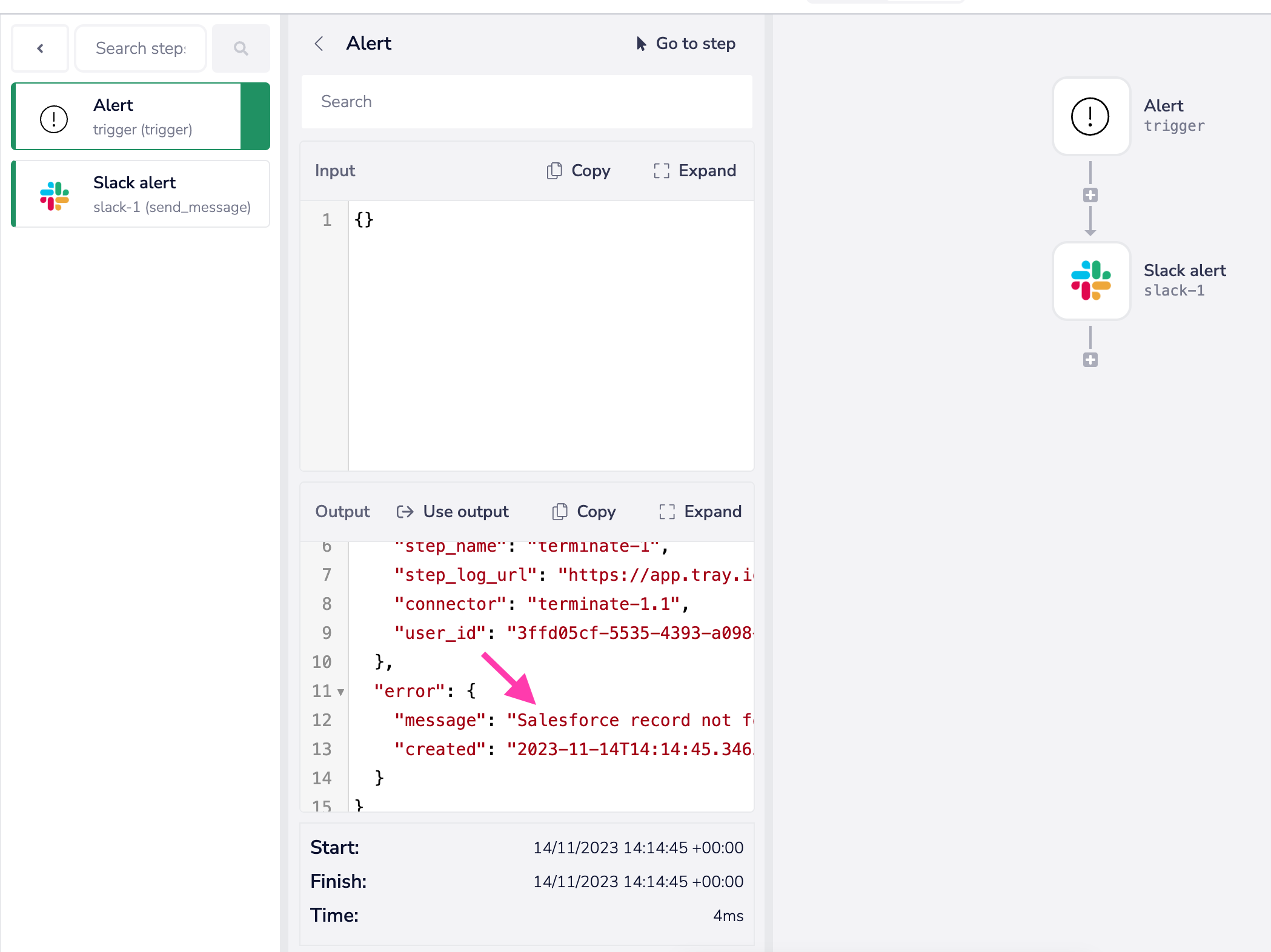The image size is (1271, 952).
Task: Expand the Output panel to fullscreen
Action: (x=700, y=512)
